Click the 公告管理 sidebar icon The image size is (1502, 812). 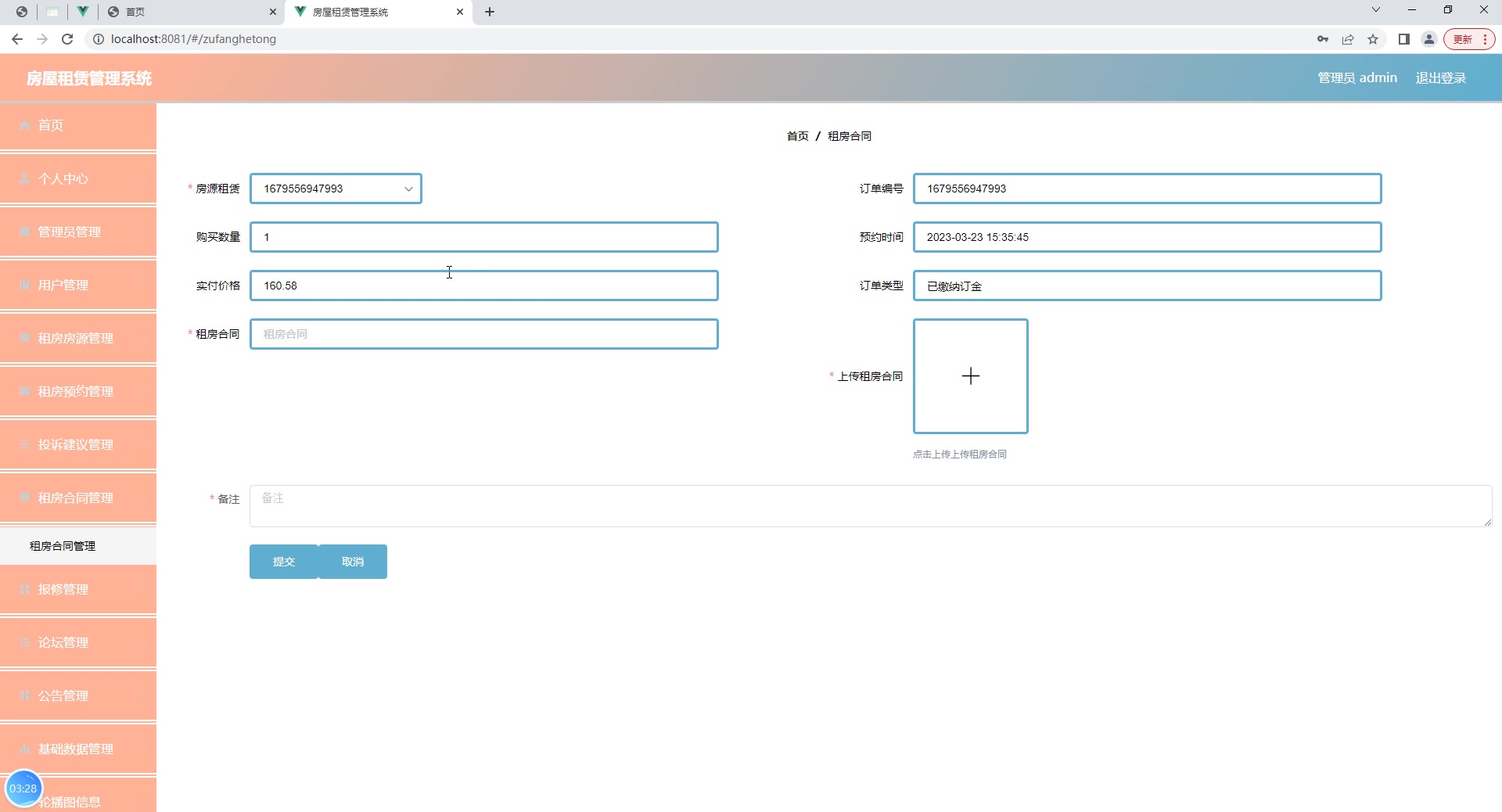[24, 695]
